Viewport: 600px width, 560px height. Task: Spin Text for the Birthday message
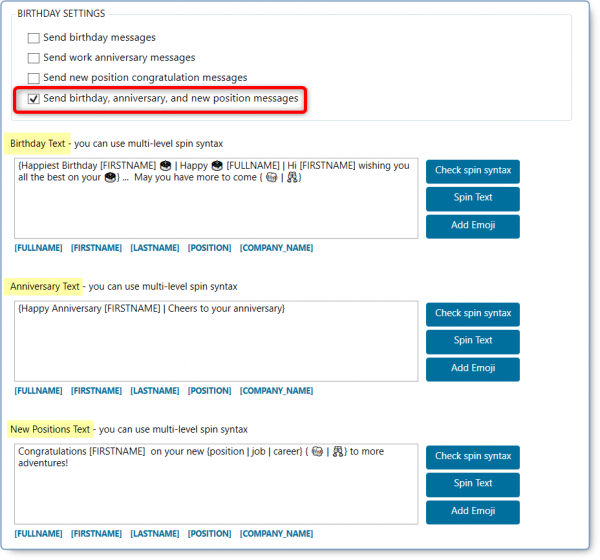[473, 198]
